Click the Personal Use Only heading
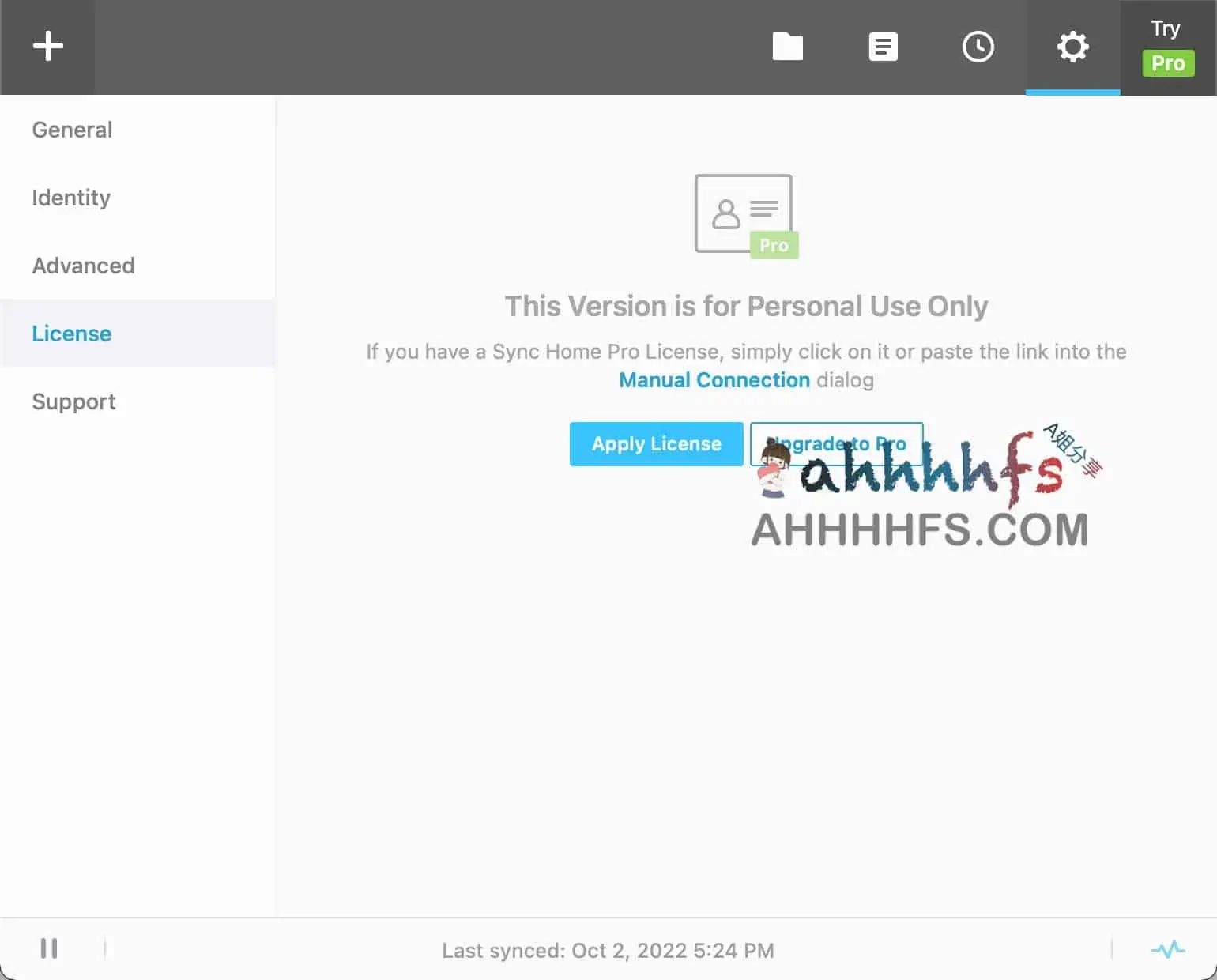The width and height of the screenshot is (1217, 980). point(746,306)
